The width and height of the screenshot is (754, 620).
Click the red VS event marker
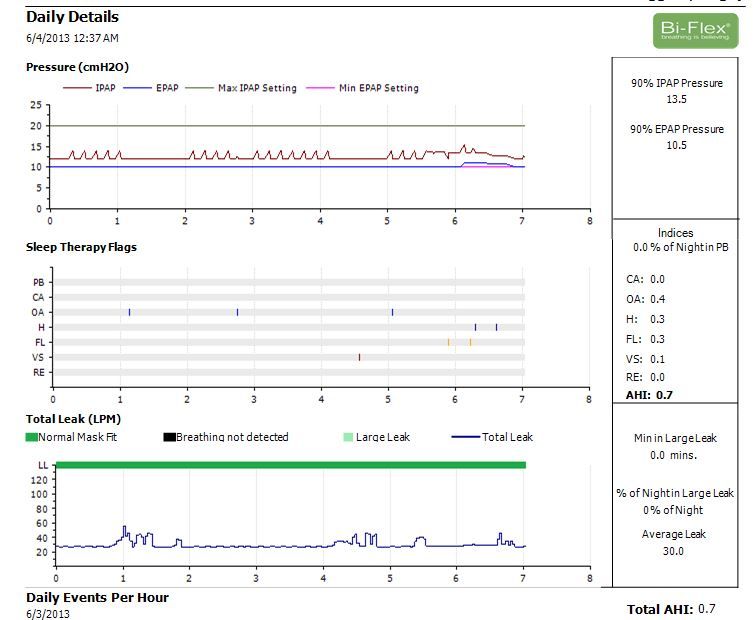[x=359, y=357]
